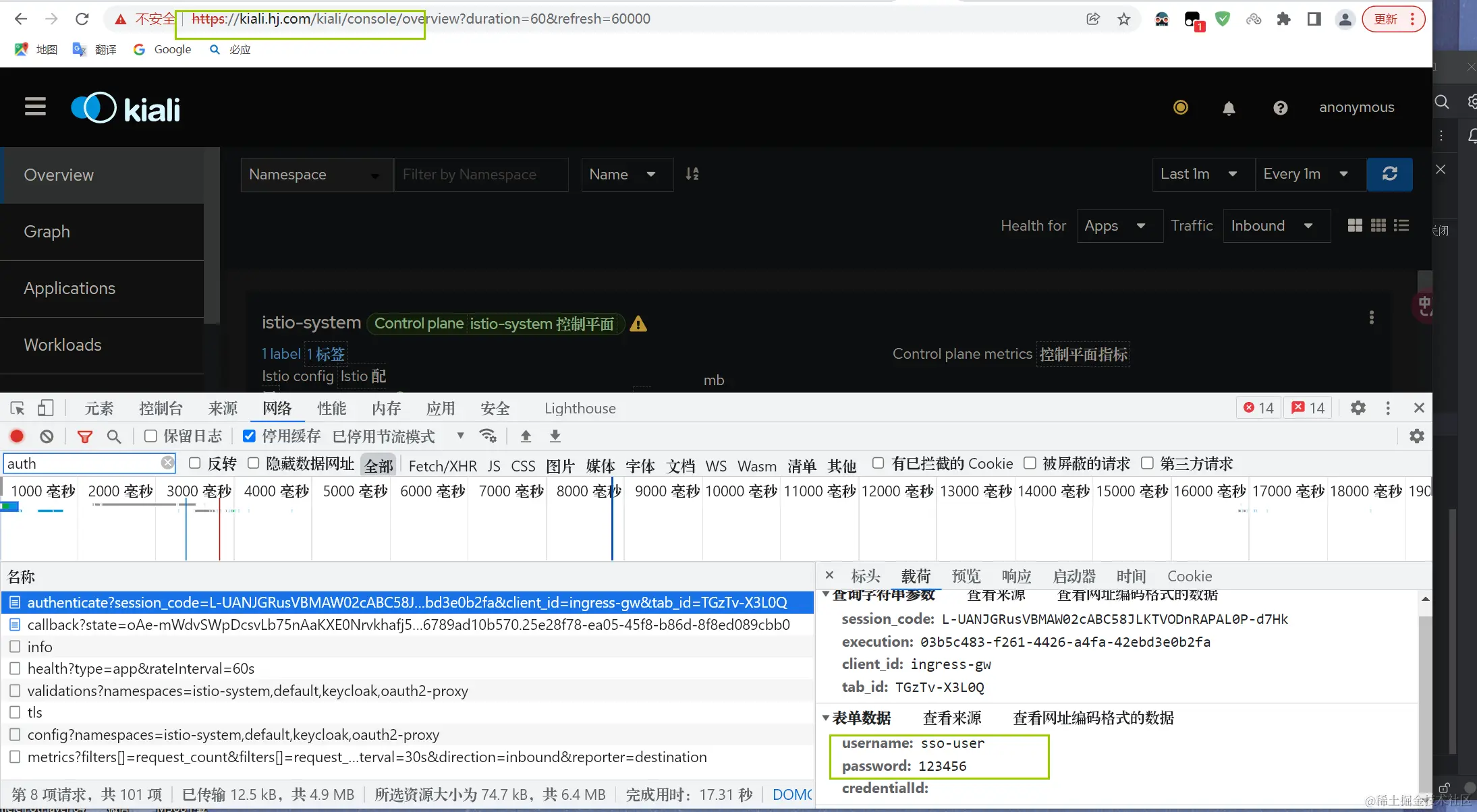The image size is (1477, 812).
Task: Switch to list view layout icon
Action: (x=1401, y=226)
